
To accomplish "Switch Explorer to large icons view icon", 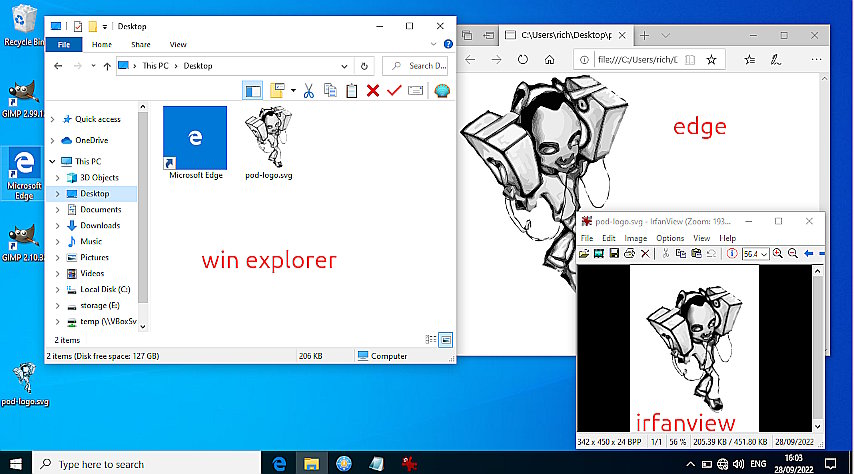I will coord(446,340).
